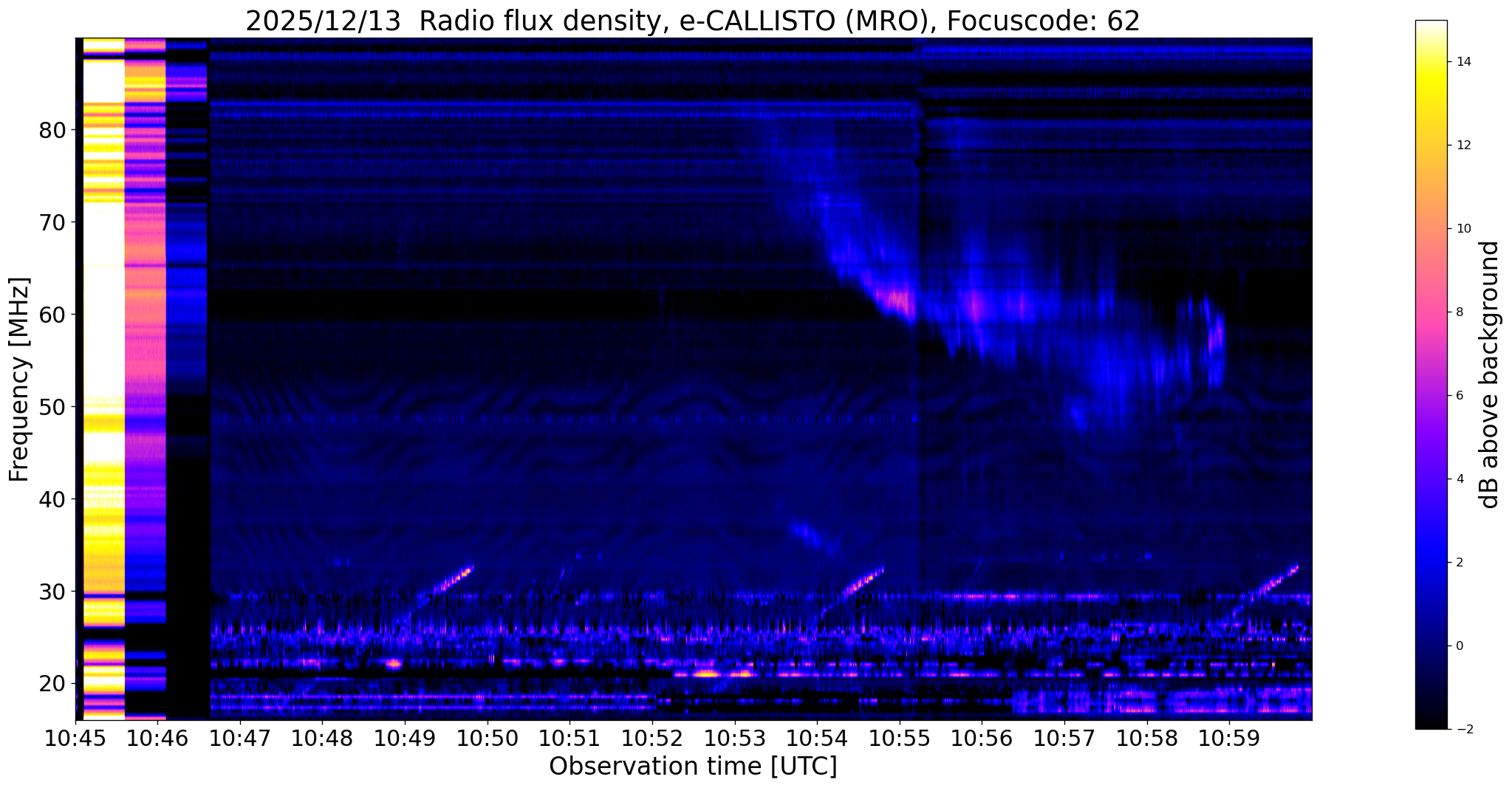
Task: Click the plot title naming e-CALLISTO (MRO)
Action: click(x=692, y=21)
